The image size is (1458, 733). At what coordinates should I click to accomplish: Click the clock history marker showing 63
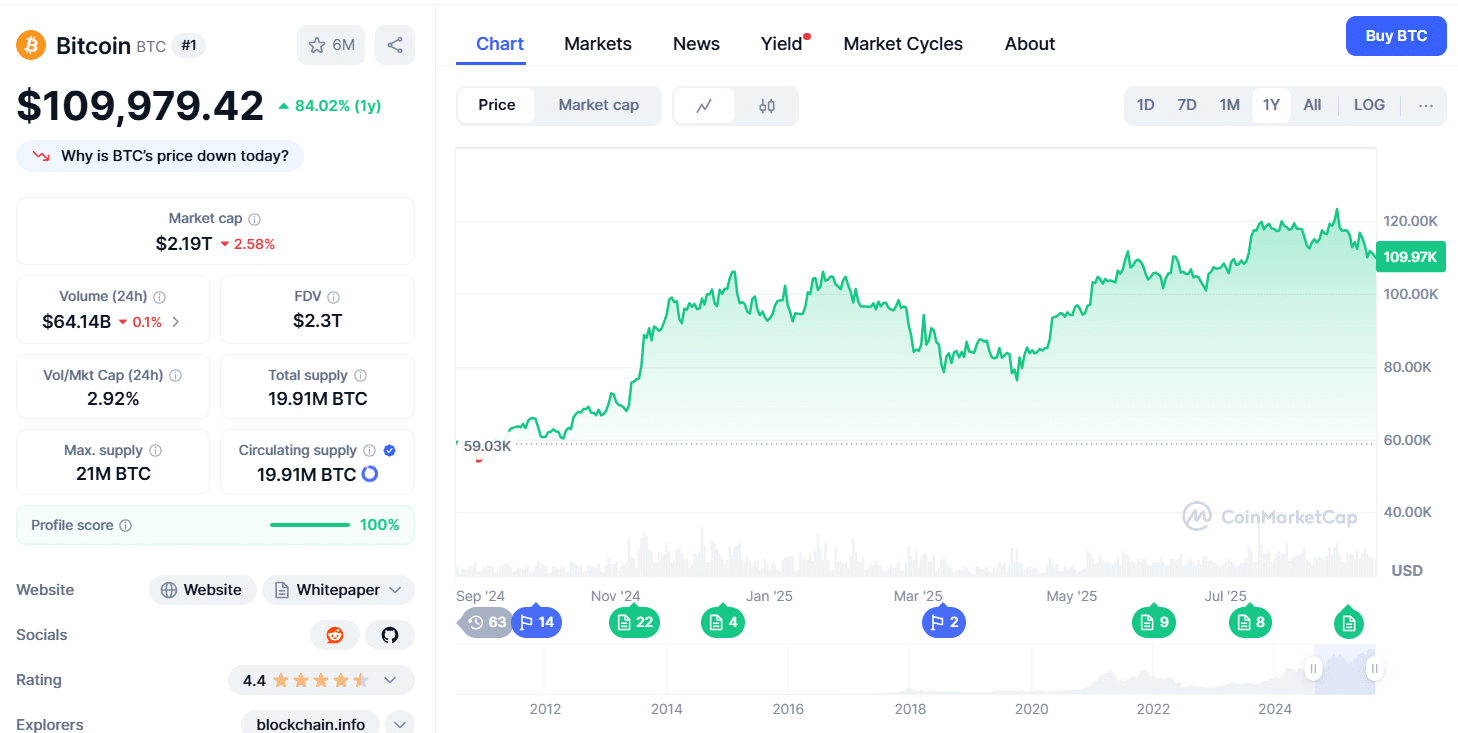tap(485, 621)
